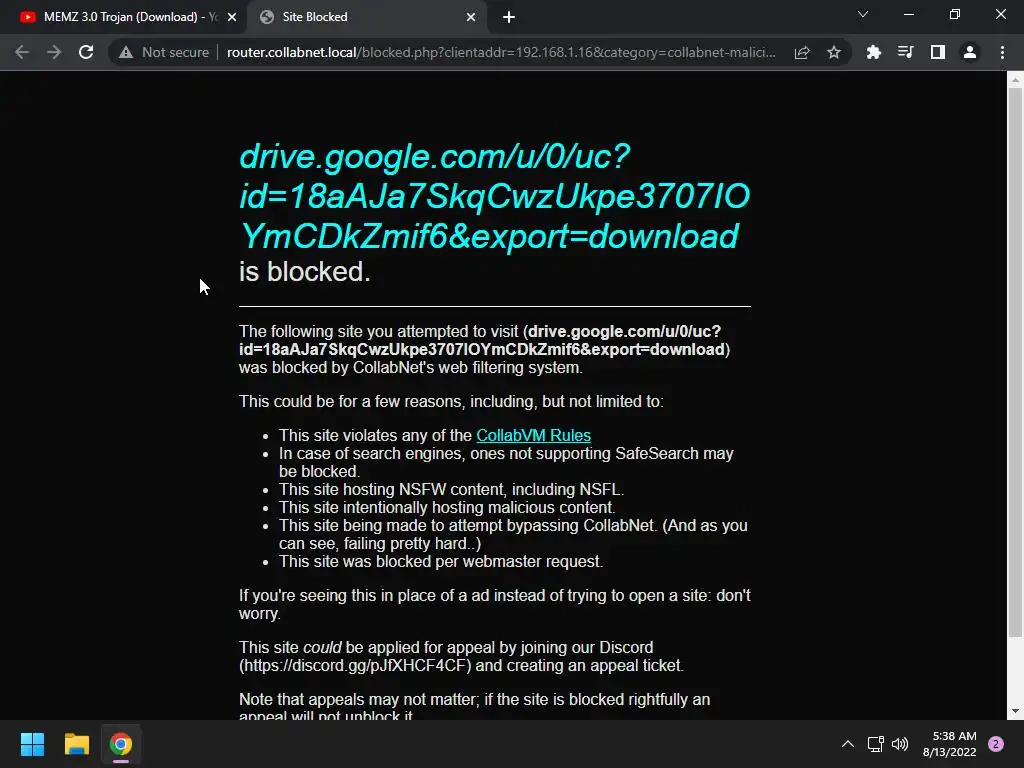This screenshot has height=768, width=1024.
Task: Click the vertical scrollbar thumb
Action: point(1015,362)
